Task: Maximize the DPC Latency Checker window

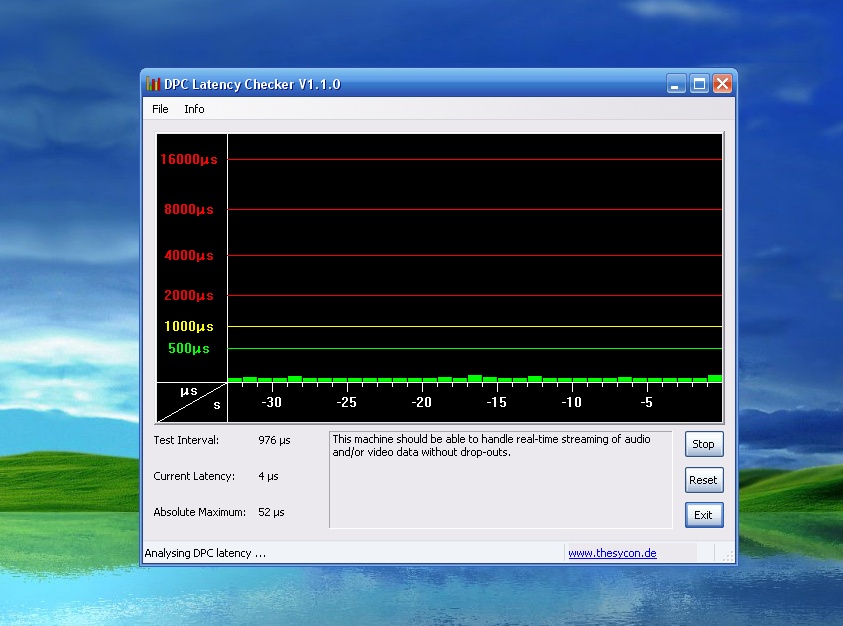Action: 700,84
